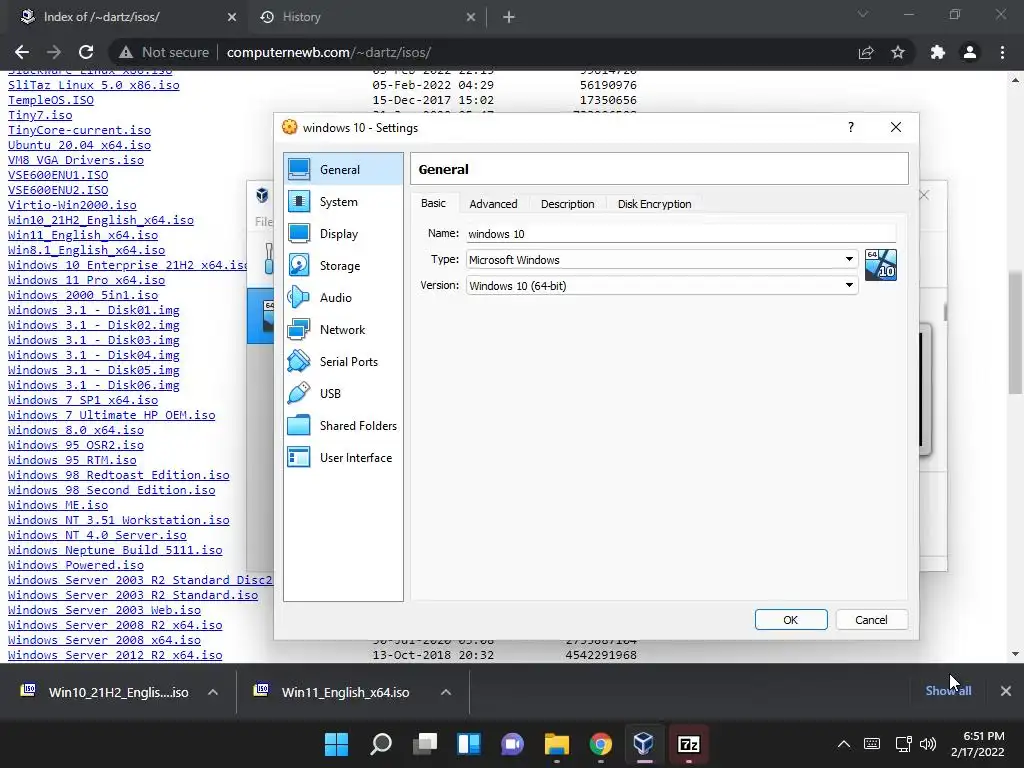Open Chrome three-dot menu
The image size is (1024, 768).
pos(1002,52)
